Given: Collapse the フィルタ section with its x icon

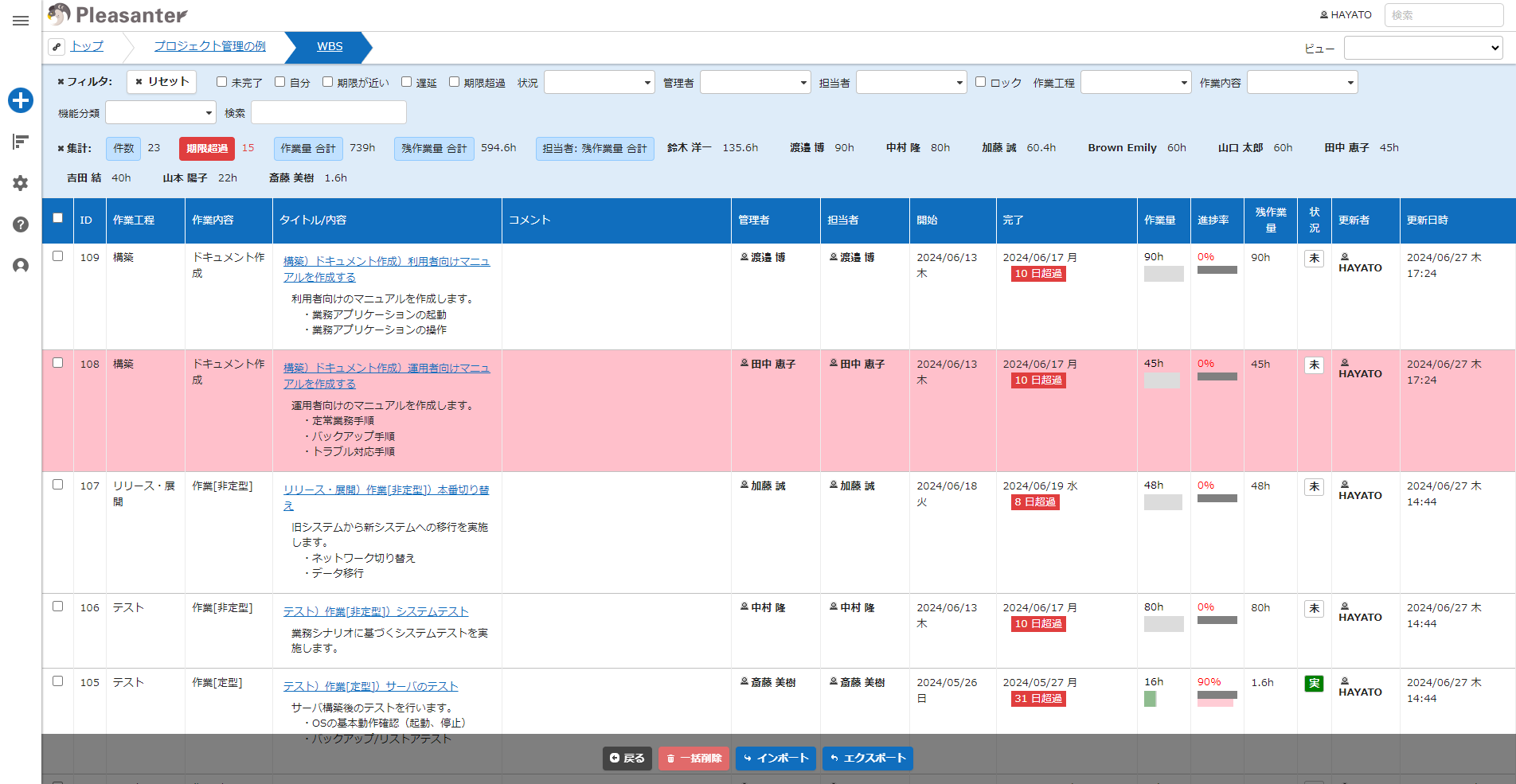Looking at the screenshot, I should [61, 82].
